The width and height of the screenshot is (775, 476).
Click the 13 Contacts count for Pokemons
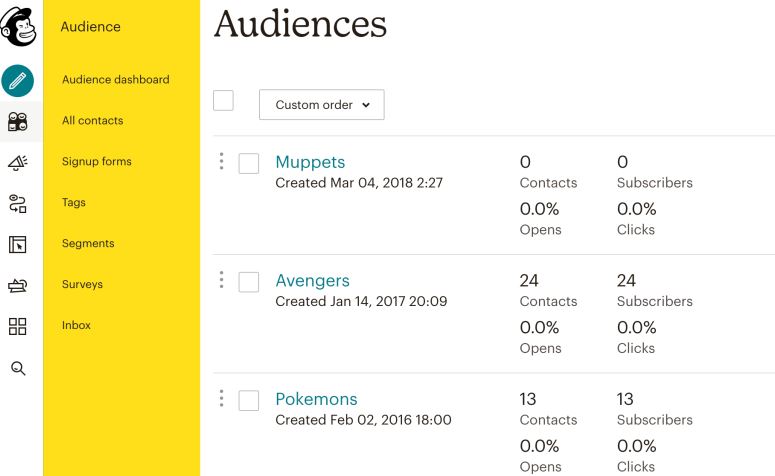coord(527,399)
